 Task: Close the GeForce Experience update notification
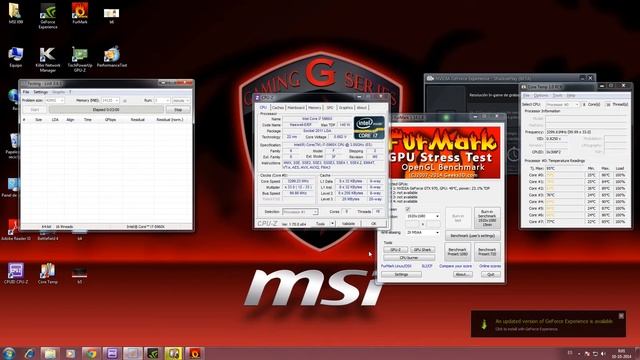point(621,316)
